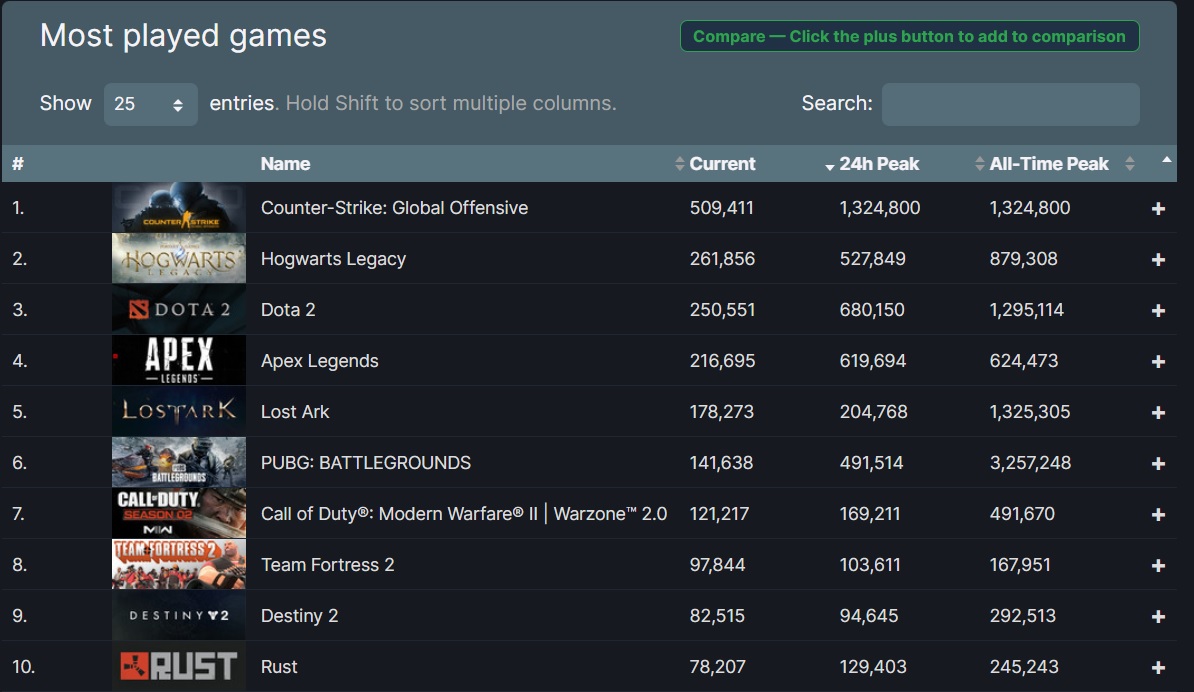Click Apex Legends 24h peak 619,694
Screen dimensions: 1194x692
873,361
